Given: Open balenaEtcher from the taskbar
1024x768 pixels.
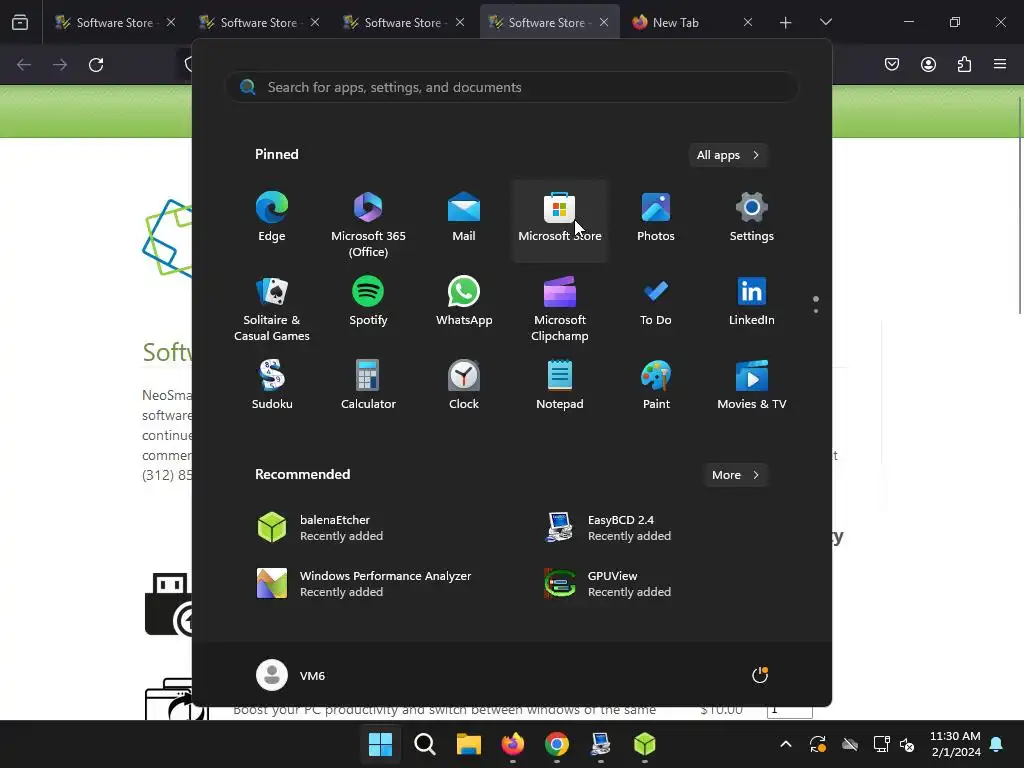Looking at the screenshot, I should pos(645,744).
